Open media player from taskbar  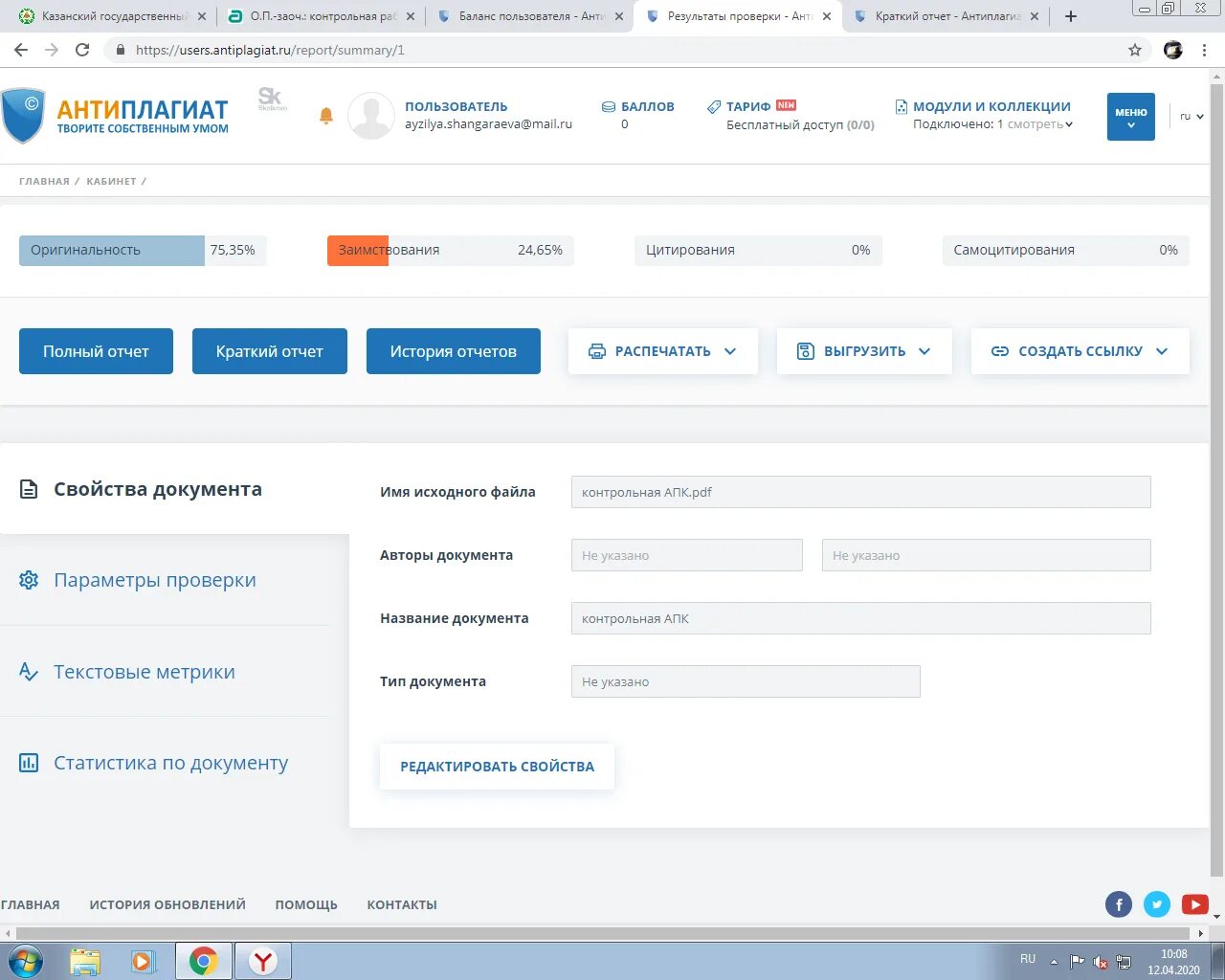[x=143, y=961]
